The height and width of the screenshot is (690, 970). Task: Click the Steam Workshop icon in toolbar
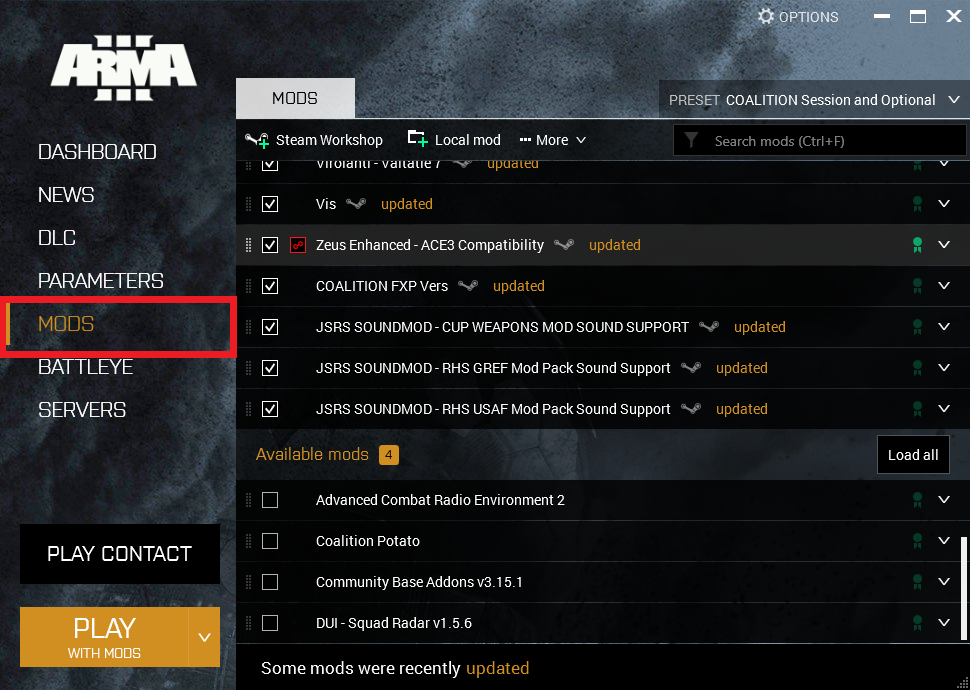point(257,140)
